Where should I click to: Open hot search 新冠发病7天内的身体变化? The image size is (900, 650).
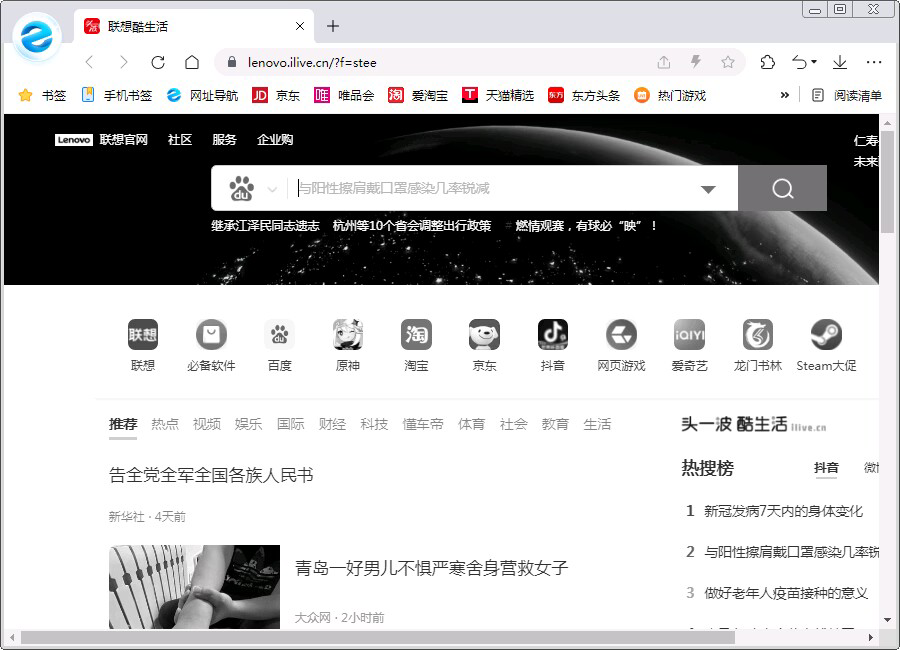click(x=783, y=511)
